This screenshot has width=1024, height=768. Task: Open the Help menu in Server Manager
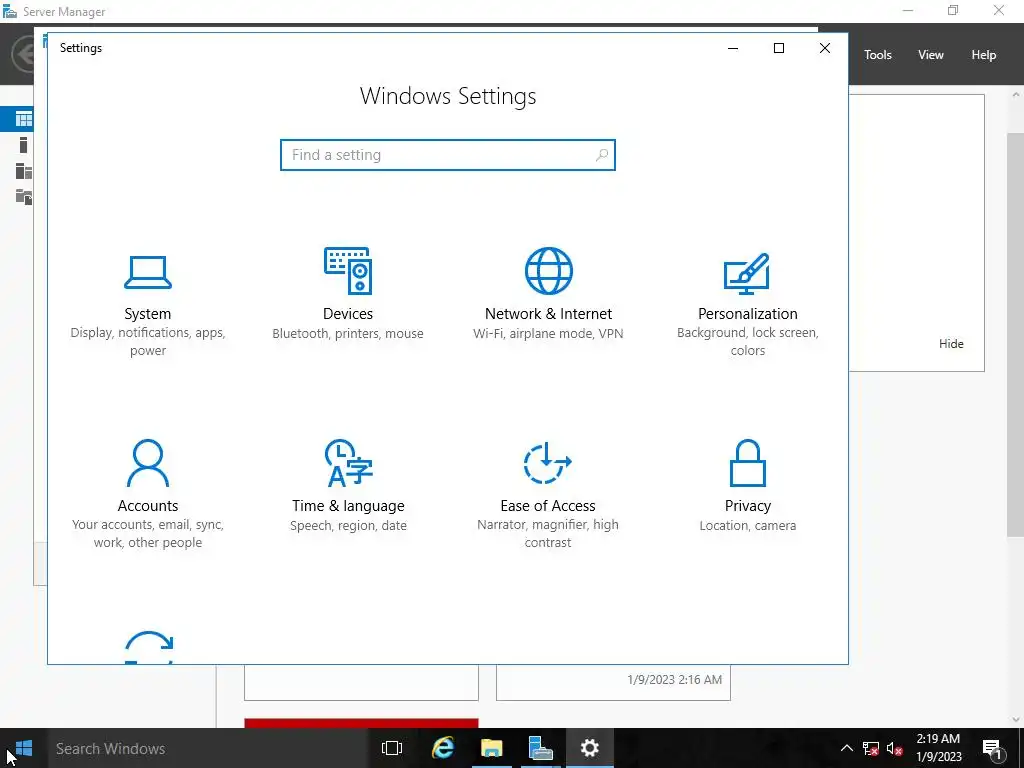(984, 55)
